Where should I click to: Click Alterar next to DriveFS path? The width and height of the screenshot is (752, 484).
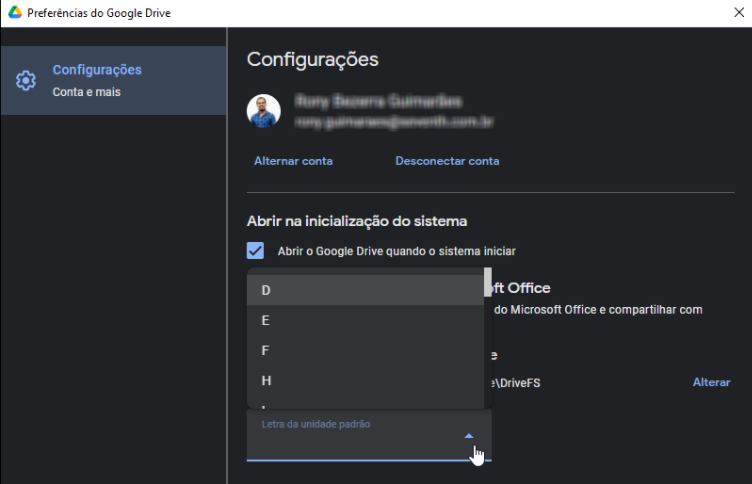tap(712, 382)
